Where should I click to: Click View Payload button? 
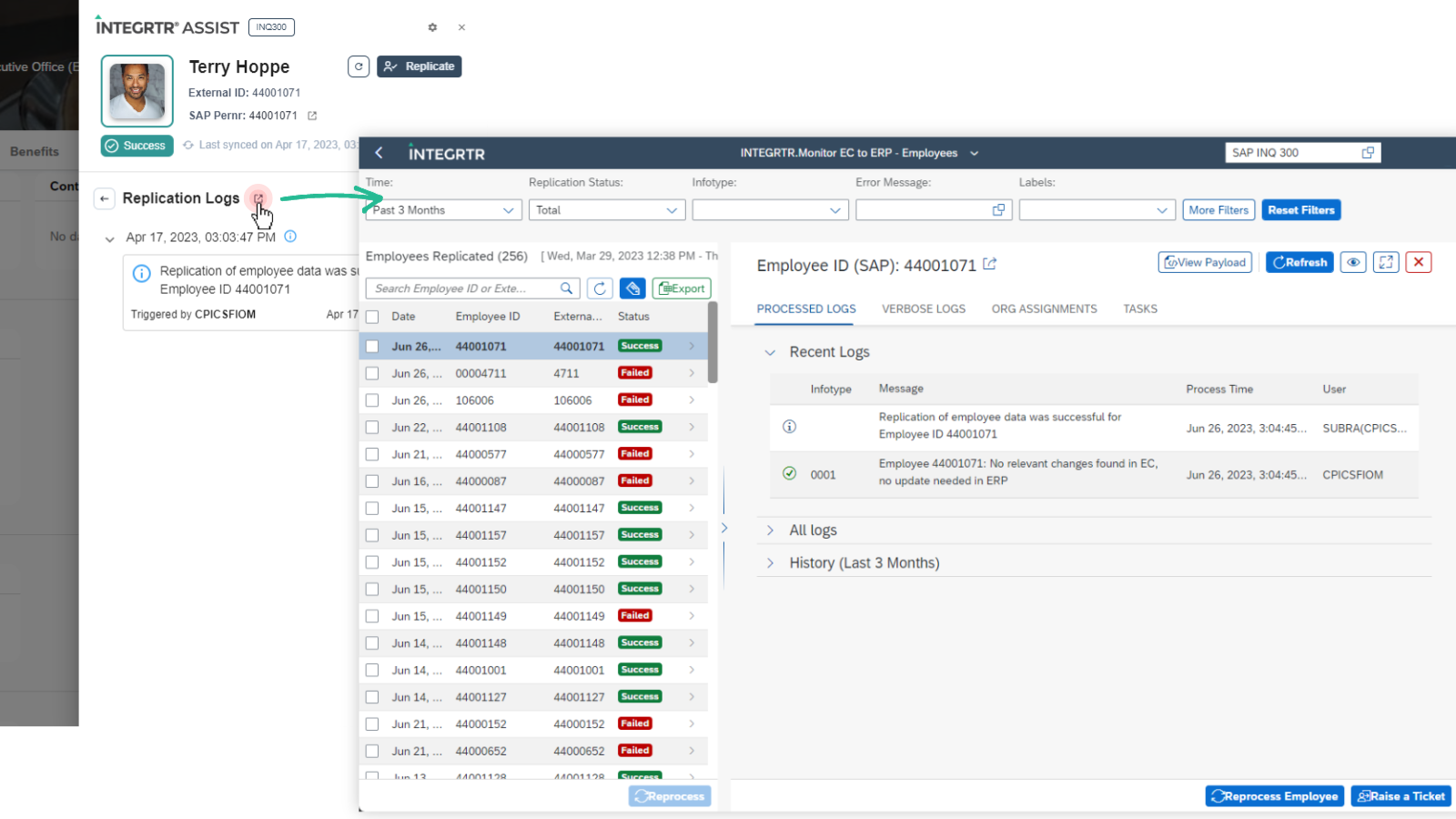1205,262
